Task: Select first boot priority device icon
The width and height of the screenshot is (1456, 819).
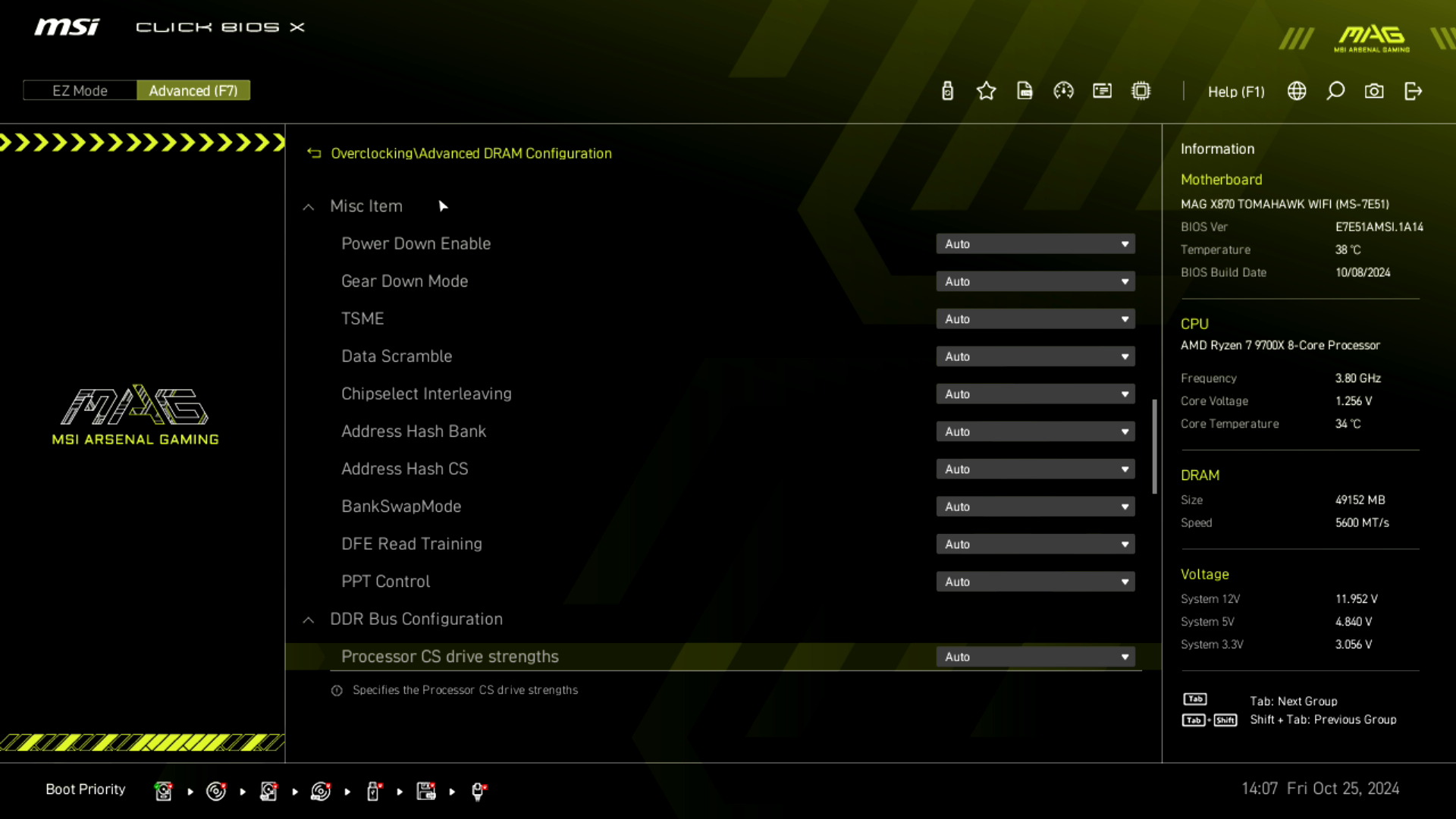Action: 163,791
